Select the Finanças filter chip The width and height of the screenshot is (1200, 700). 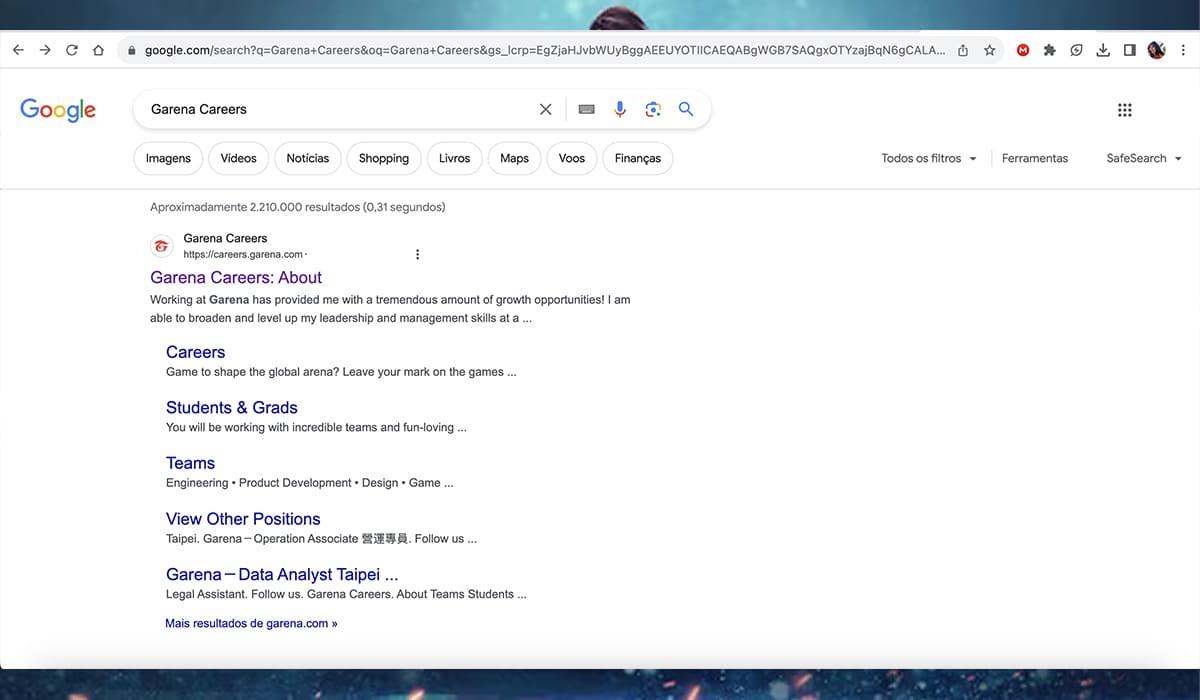pyautogui.click(x=638, y=158)
